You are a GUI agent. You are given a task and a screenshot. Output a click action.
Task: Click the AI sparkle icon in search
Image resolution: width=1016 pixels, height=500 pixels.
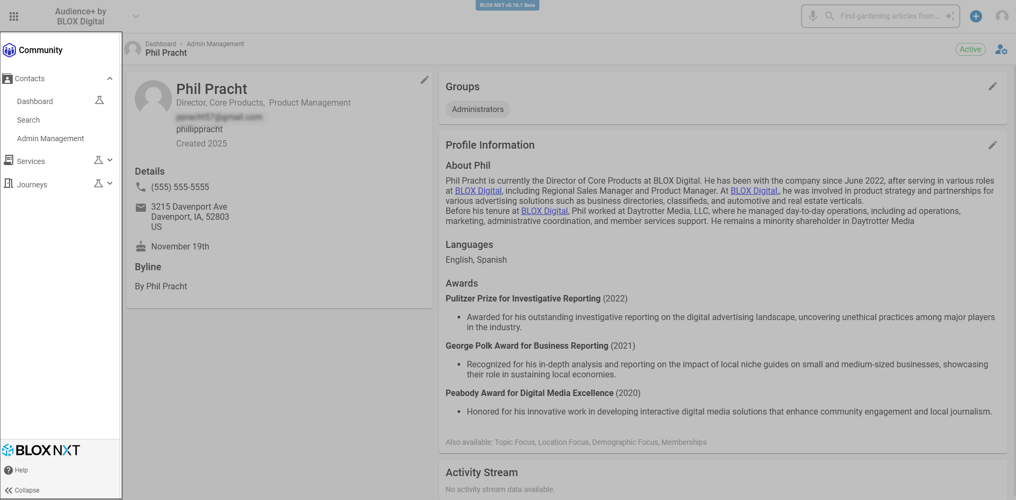tap(949, 16)
